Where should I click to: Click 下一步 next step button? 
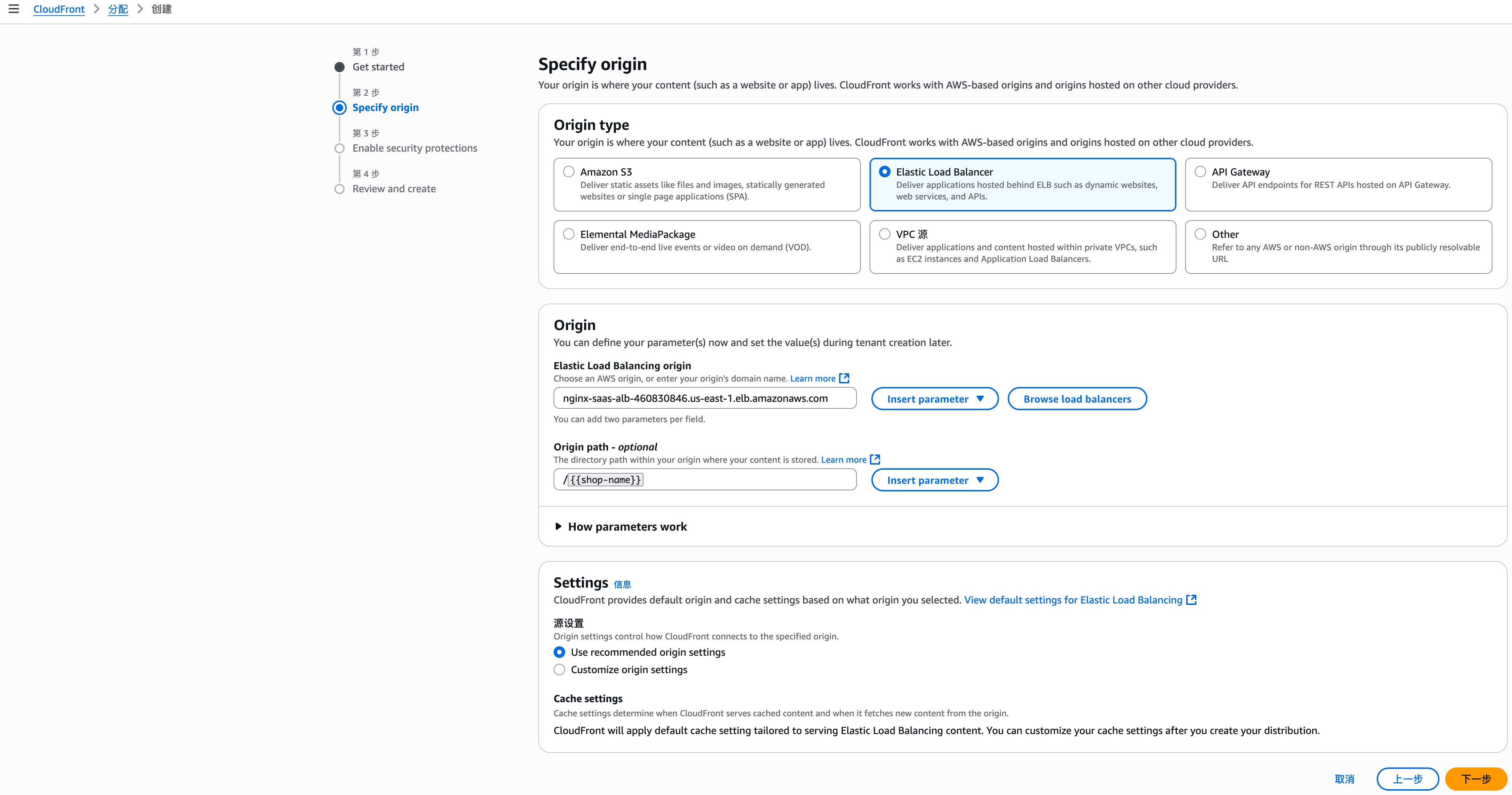[x=1476, y=779]
